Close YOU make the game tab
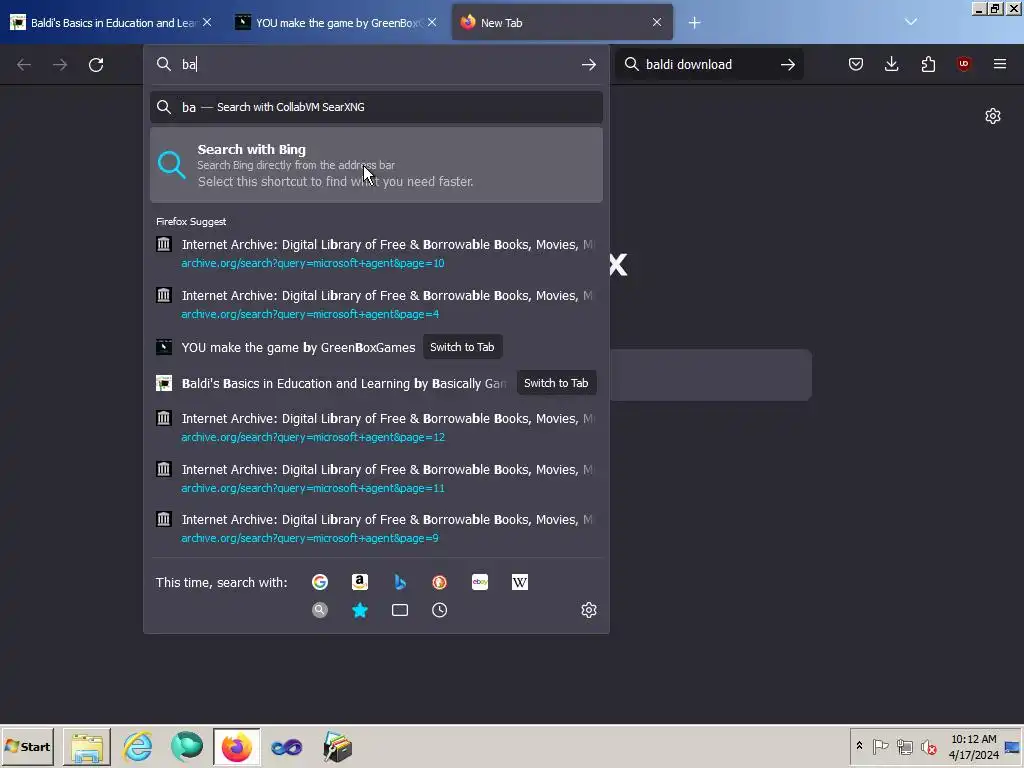The image size is (1024, 768). point(432,22)
